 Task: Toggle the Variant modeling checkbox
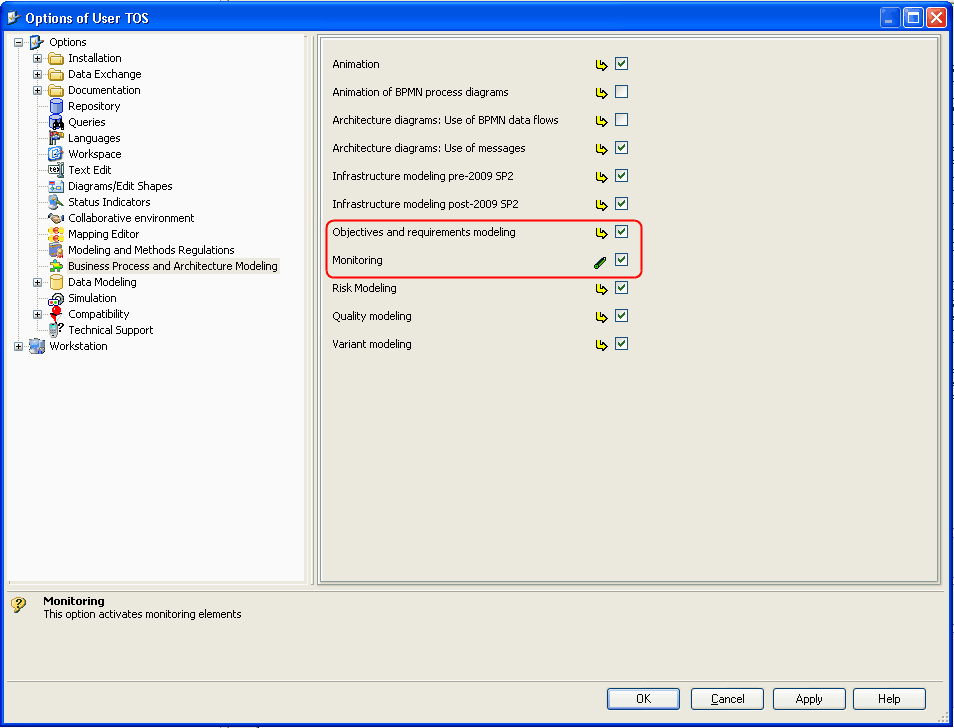(x=622, y=344)
